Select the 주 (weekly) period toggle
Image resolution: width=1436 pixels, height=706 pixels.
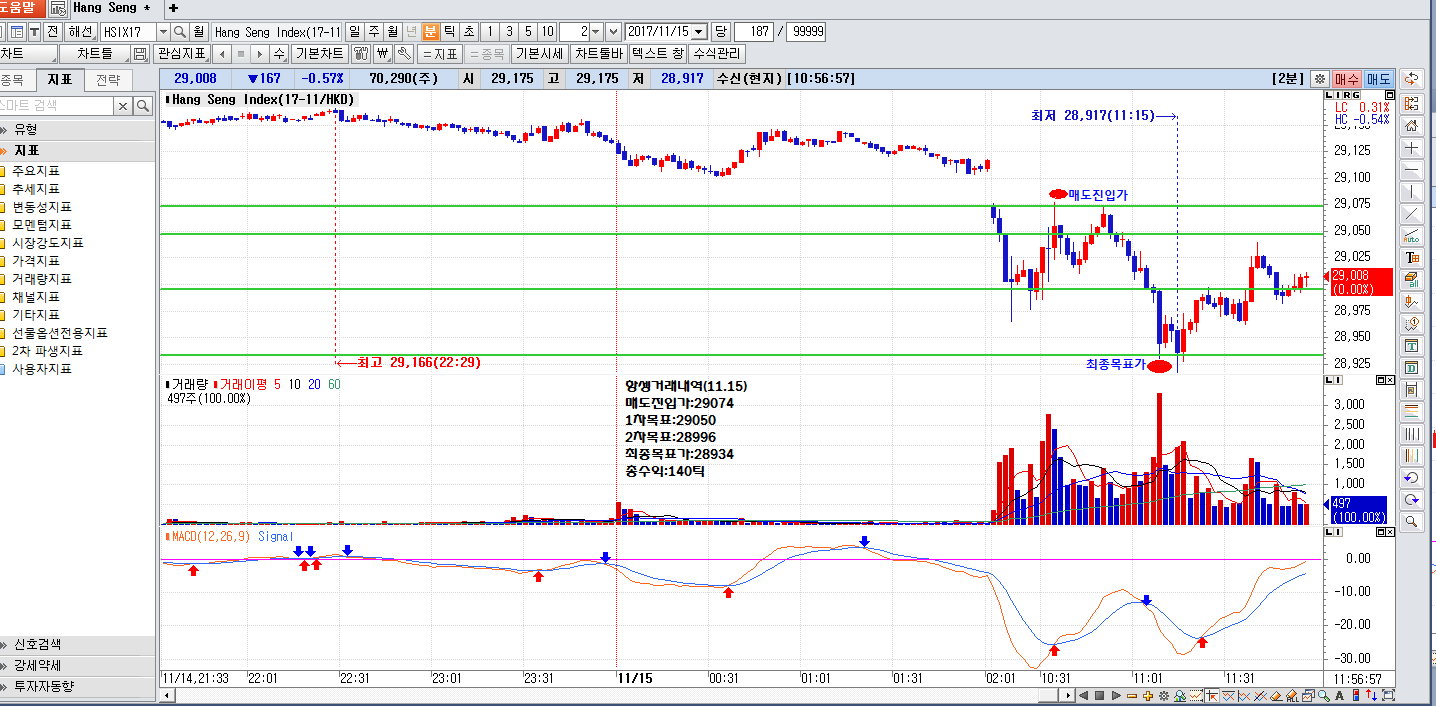pyautogui.click(x=373, y=32)
